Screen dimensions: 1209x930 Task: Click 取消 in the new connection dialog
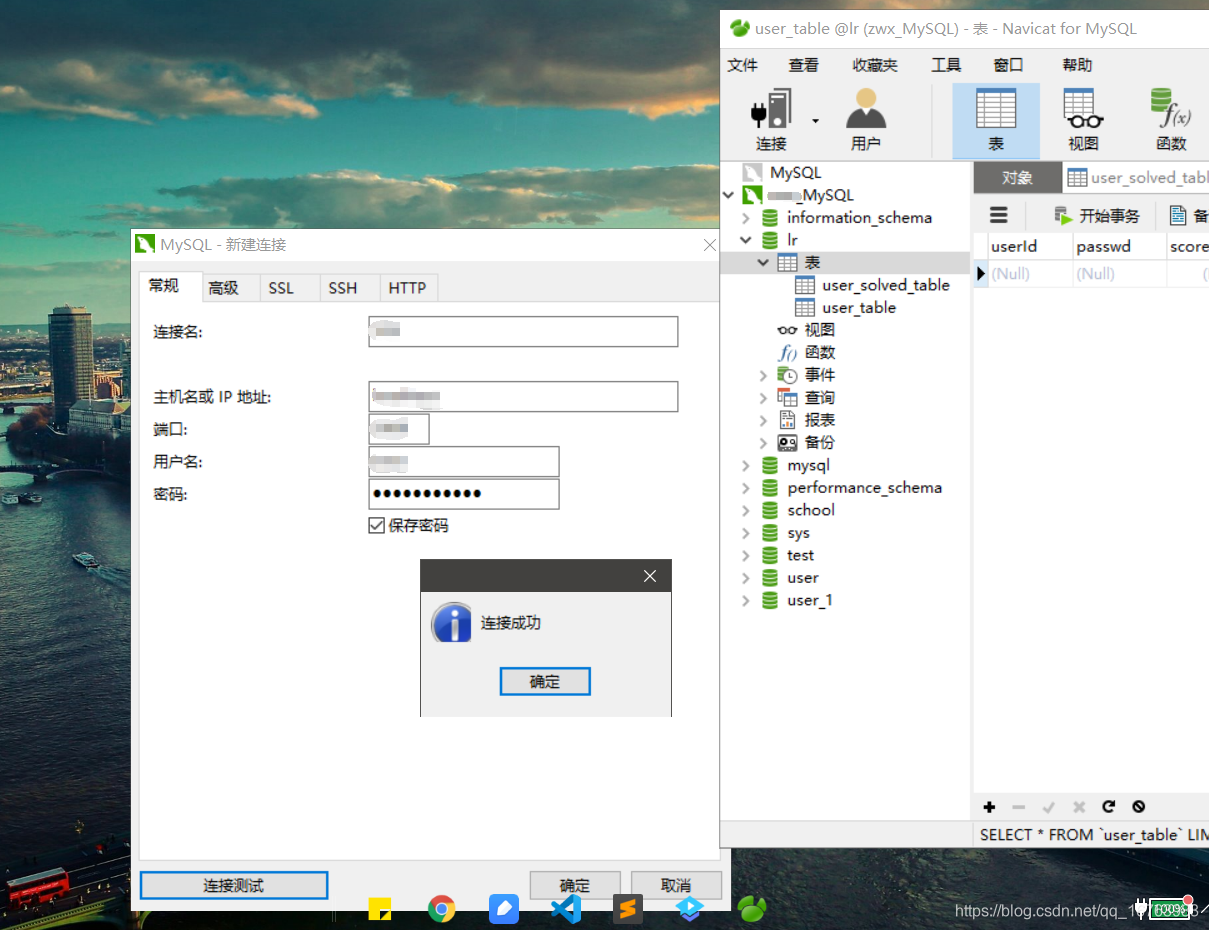(676, 885)
